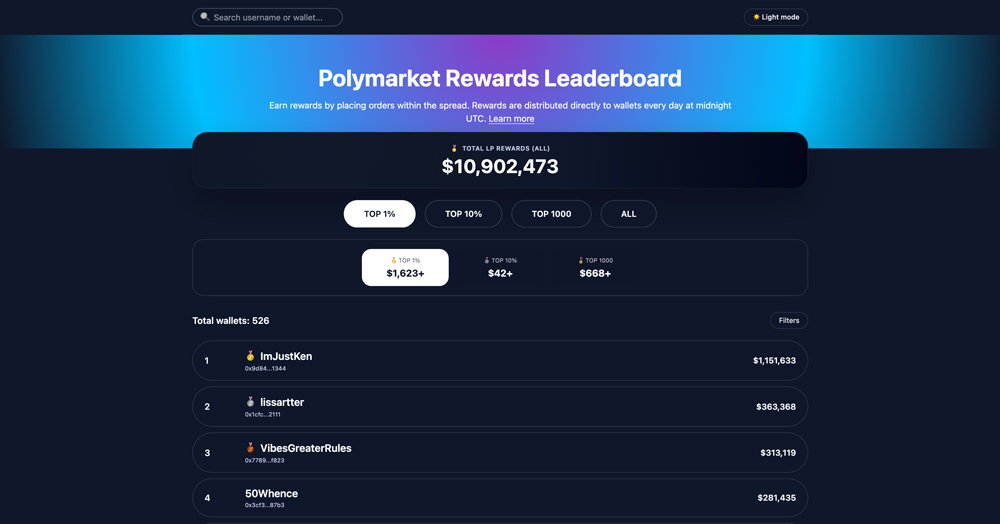Toggle Light mode
The height and width of the screenshot is (524, 1000).
[776, 17]
